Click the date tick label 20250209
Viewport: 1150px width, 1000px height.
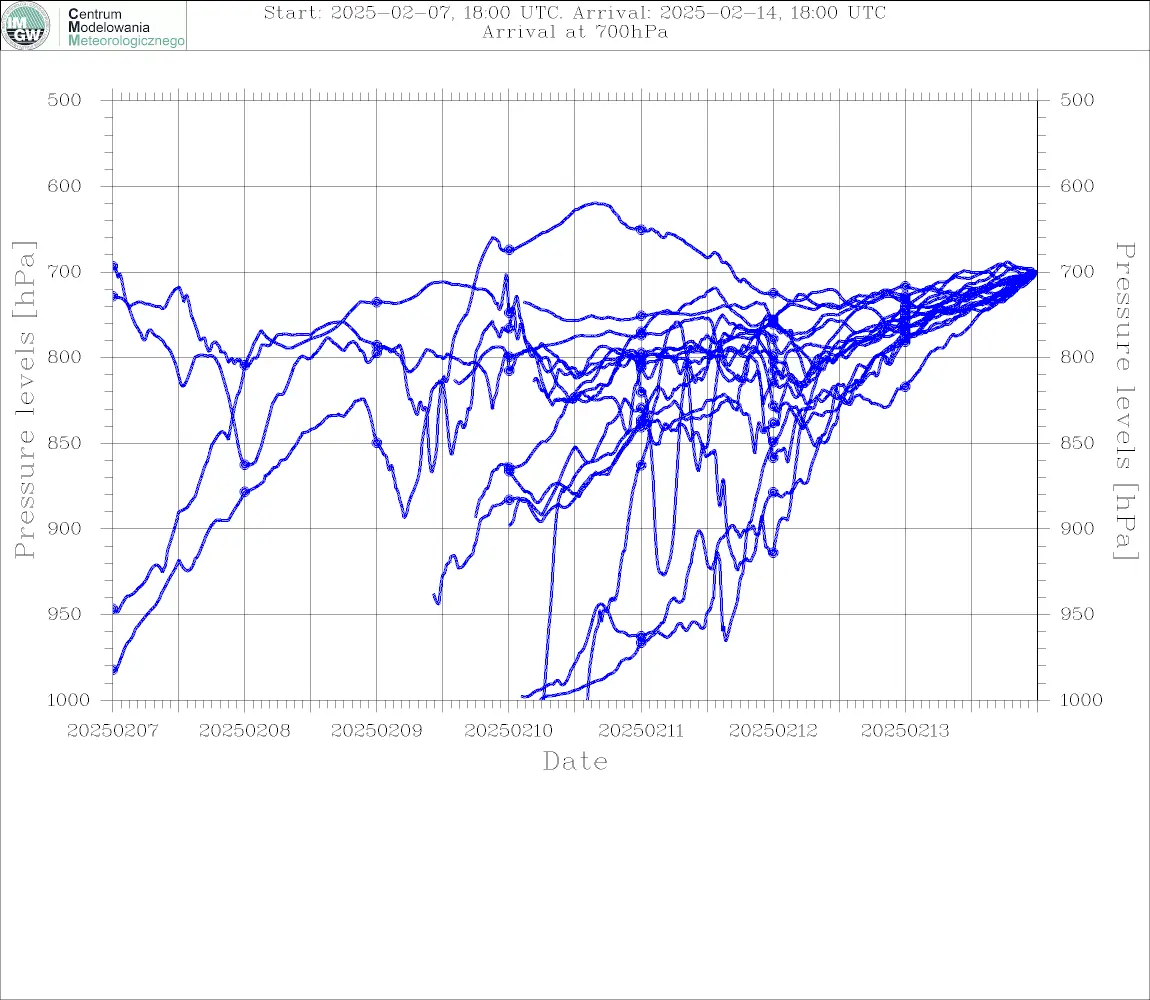pyautogui.click(x=376, y=731)
